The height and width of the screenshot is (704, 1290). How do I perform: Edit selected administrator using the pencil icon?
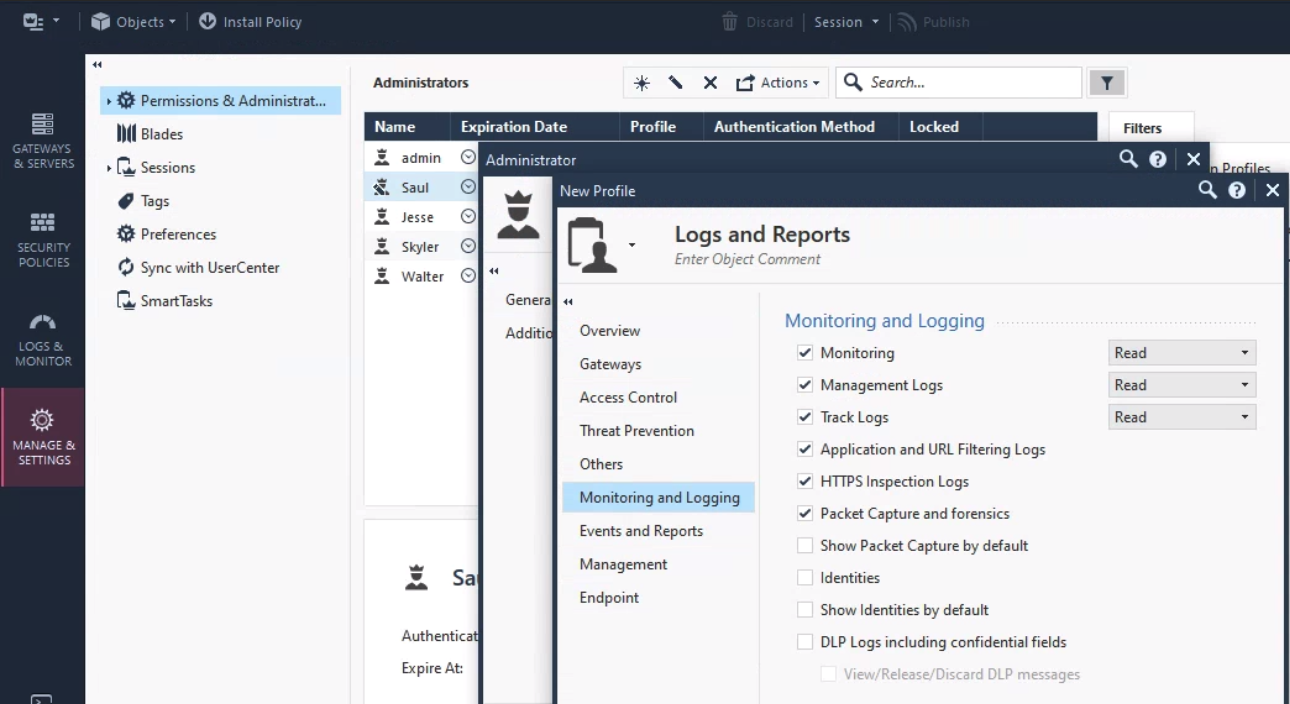pyautogui.click(x=676, y=82)
